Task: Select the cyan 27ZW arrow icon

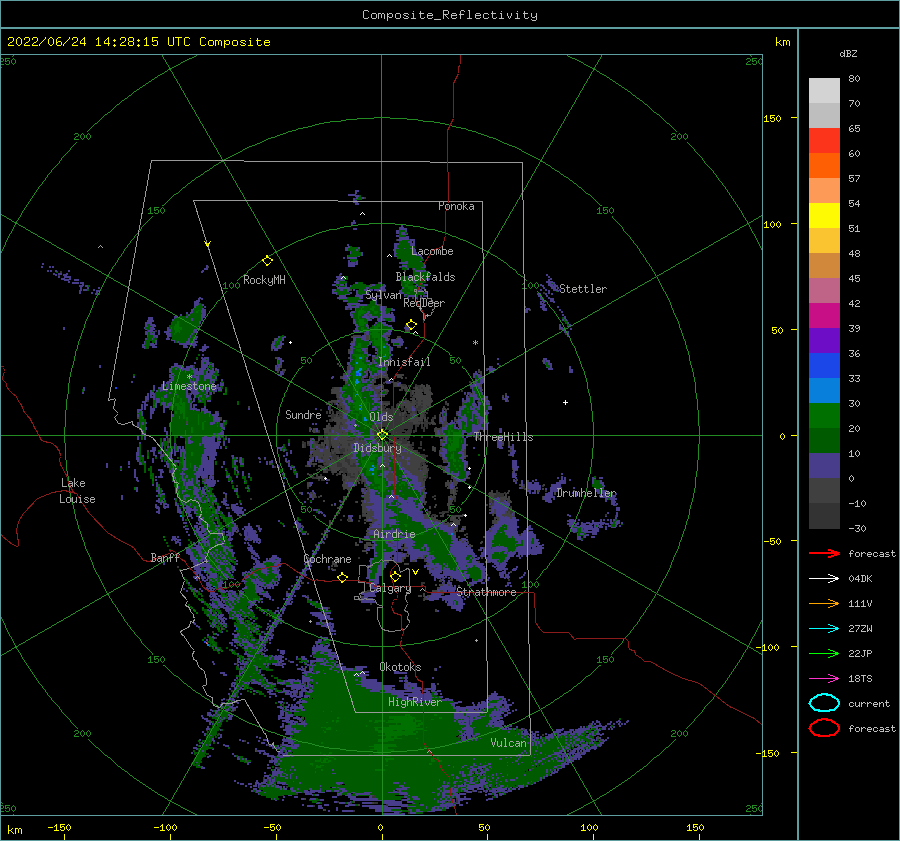Action: (x=824, y=629)
